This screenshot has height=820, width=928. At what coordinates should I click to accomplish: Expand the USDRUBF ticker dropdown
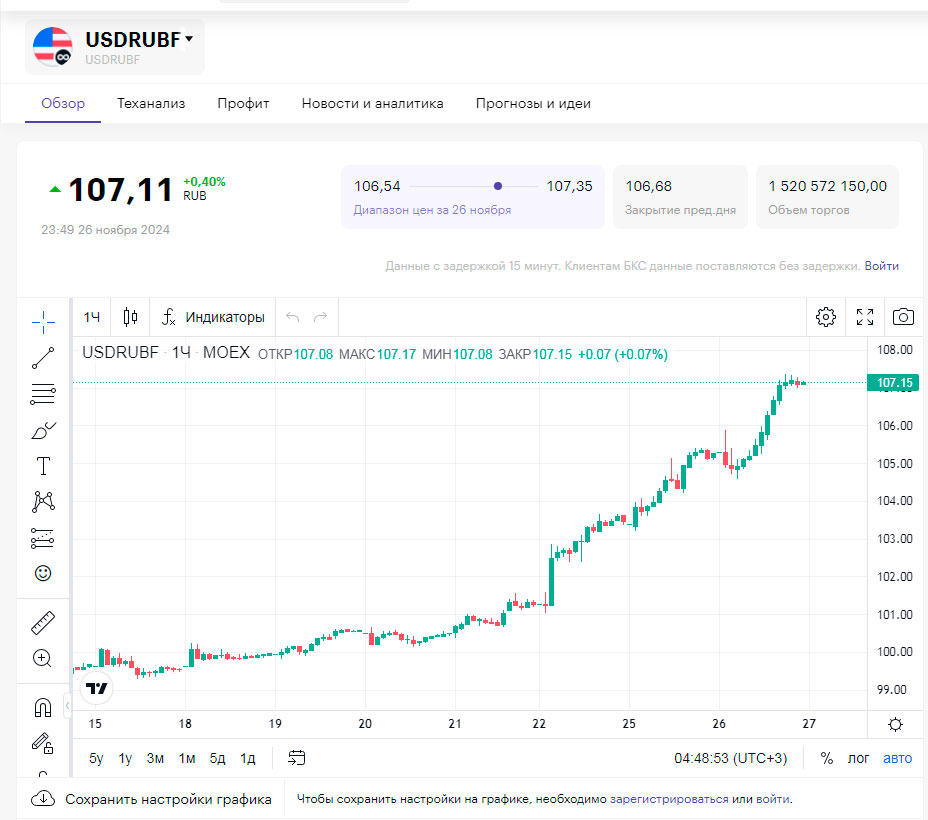(x=189, y=39)
